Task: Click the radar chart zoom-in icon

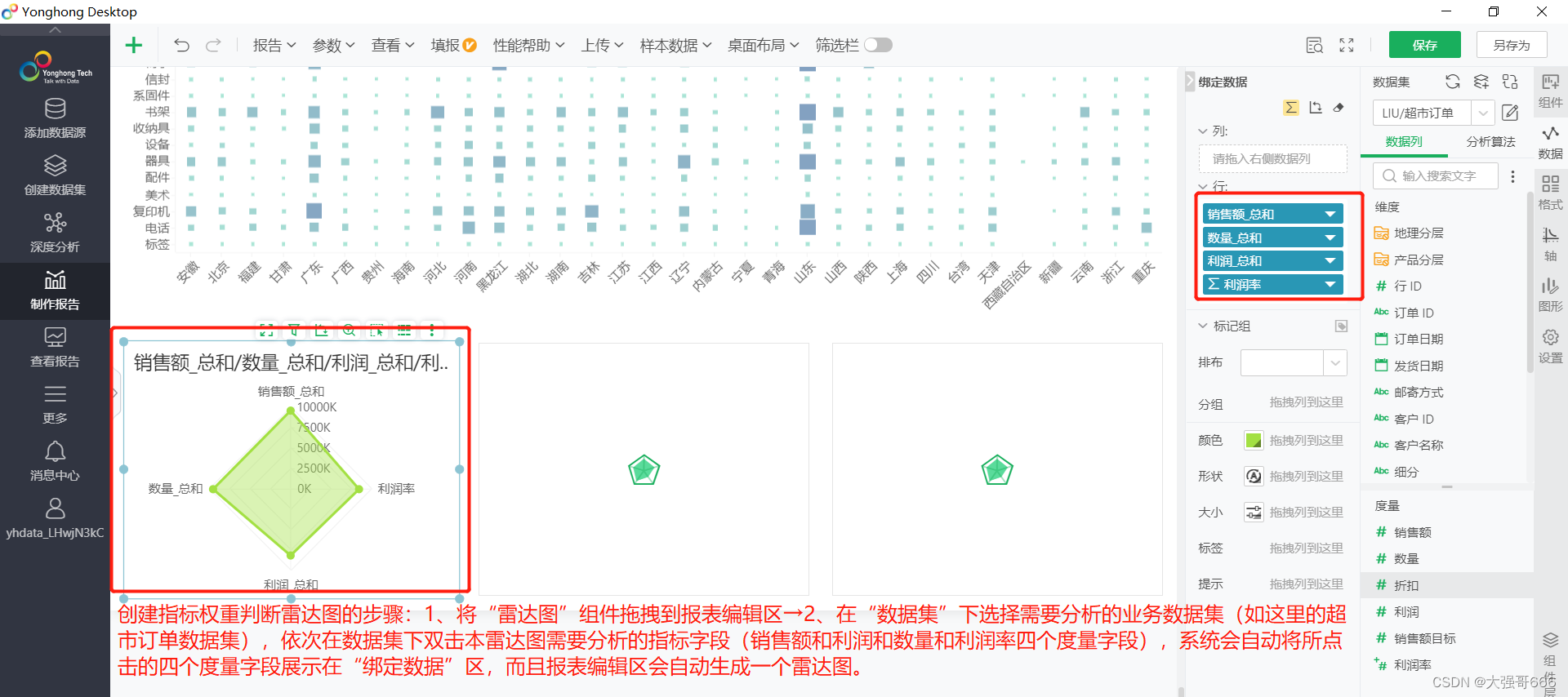Action: coord(349,331)
